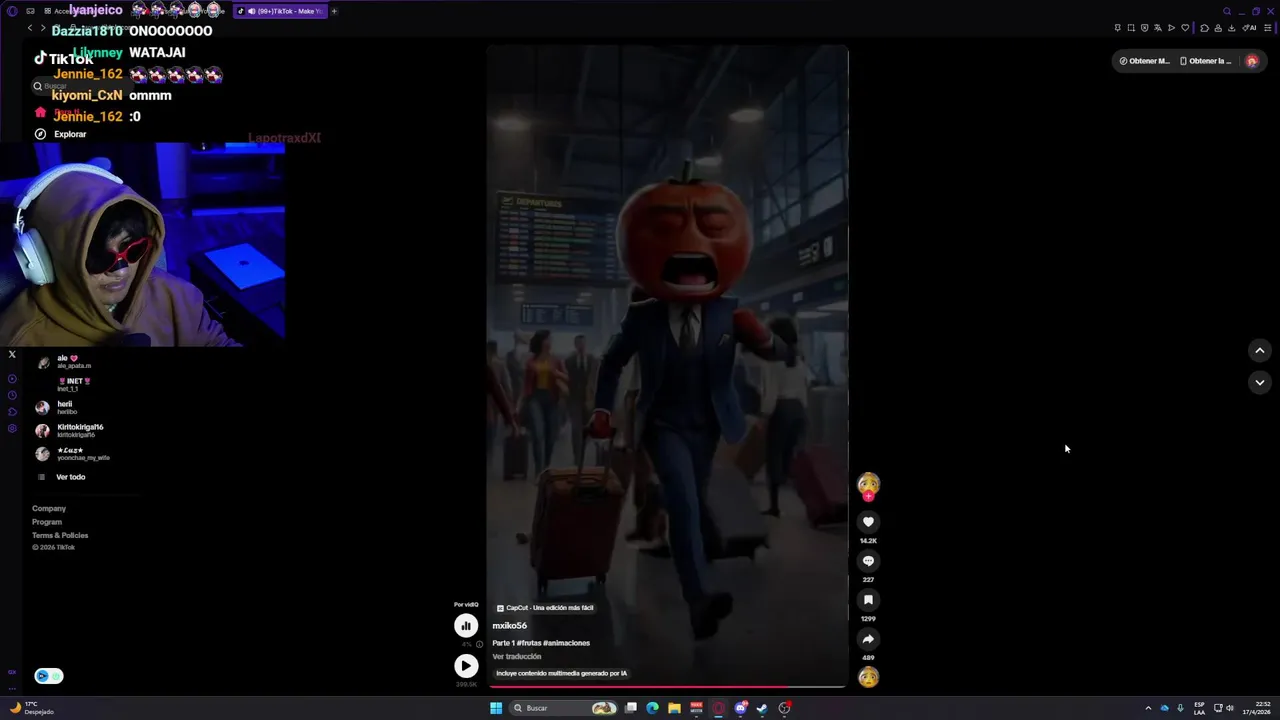The width and height of the screenshot is (1280, 720).
Task: Open the browser downloads icon
Action: (1231, 28)
